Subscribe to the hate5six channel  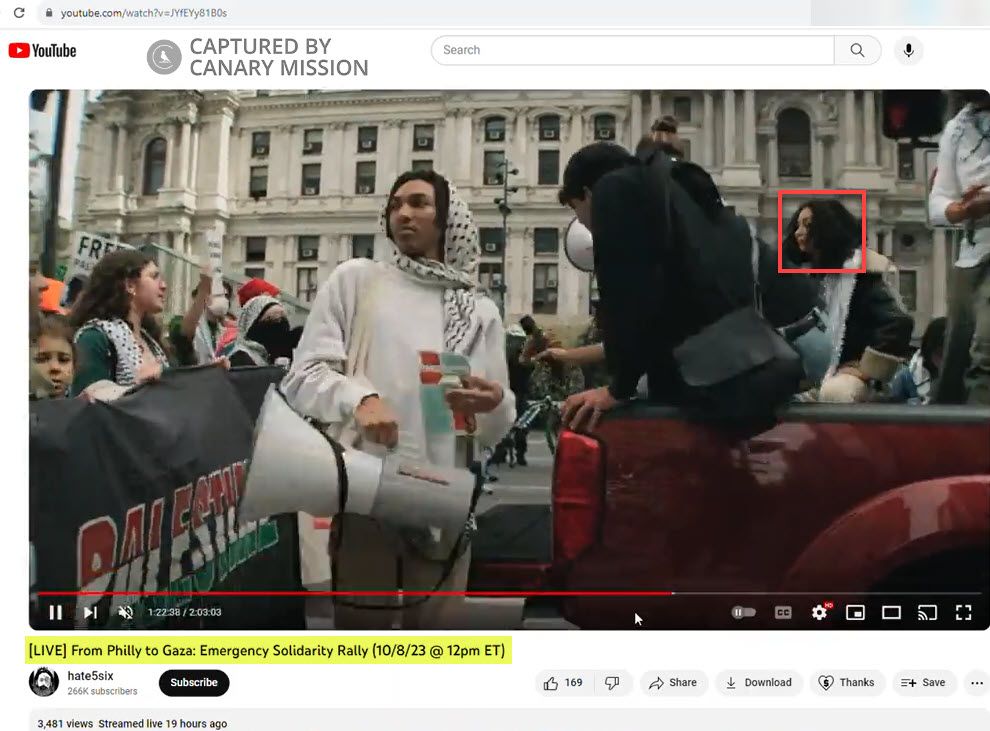[194, 683]
